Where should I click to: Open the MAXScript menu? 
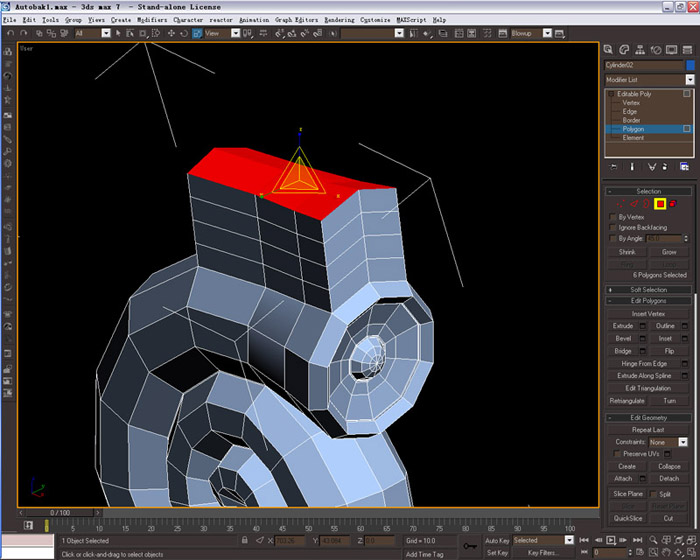tap(411, 20)
